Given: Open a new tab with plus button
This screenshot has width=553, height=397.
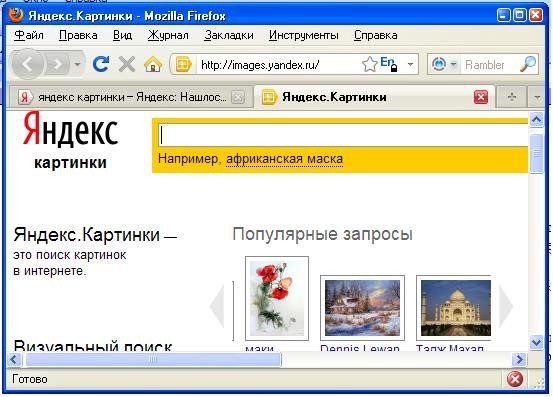Looking at the screenshot, I should [x=511, y=97].
